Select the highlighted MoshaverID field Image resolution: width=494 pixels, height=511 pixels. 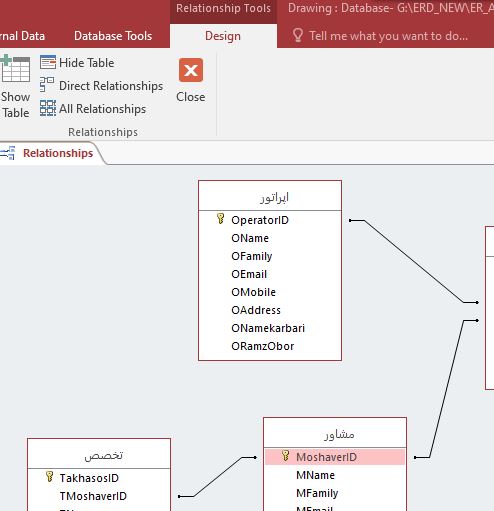(x=335, y=457)
